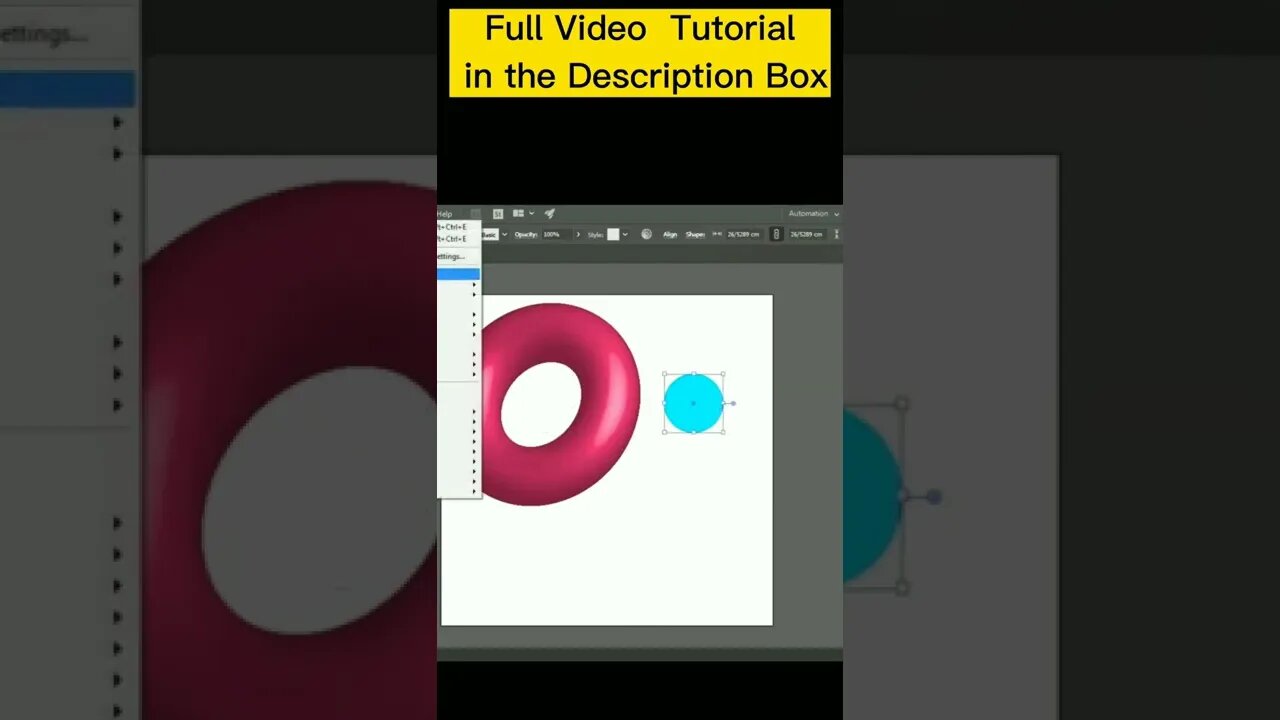Click the Arrange Documents icon
Viewport: 1280px width, 720px height.
[x=518, y=213]
